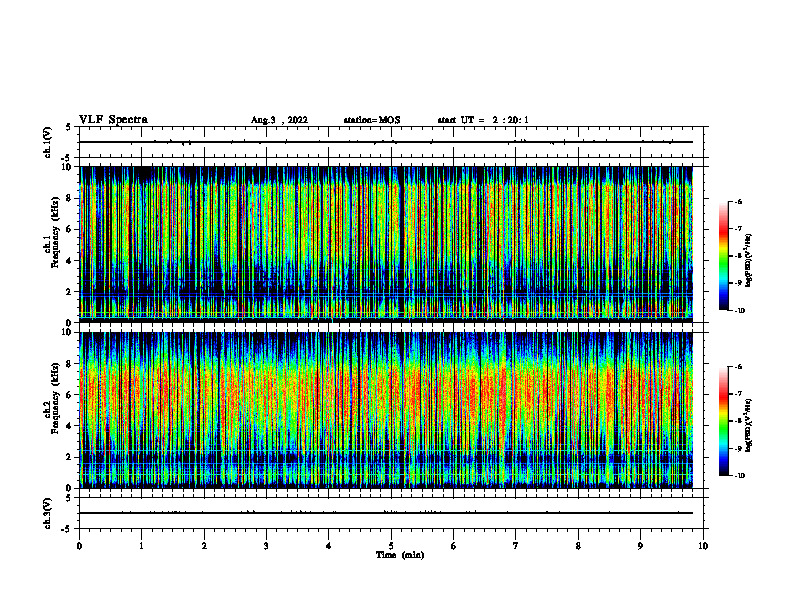Viewport: 792px width, 612px height.
Task: Click time axis tick label "3"
Action: (266, 546)
